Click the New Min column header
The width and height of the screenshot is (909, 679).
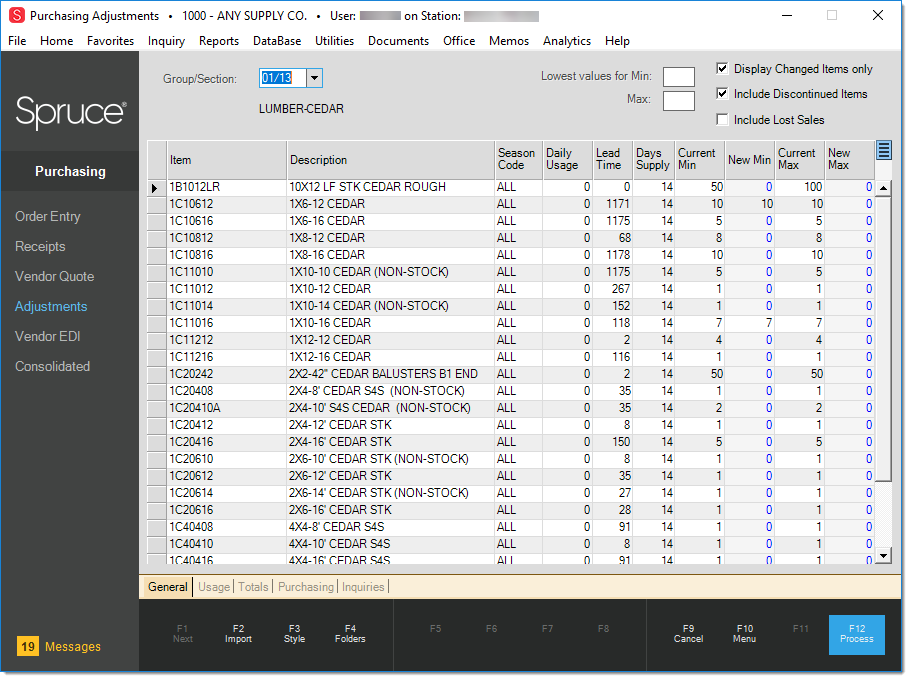[750, 159]
